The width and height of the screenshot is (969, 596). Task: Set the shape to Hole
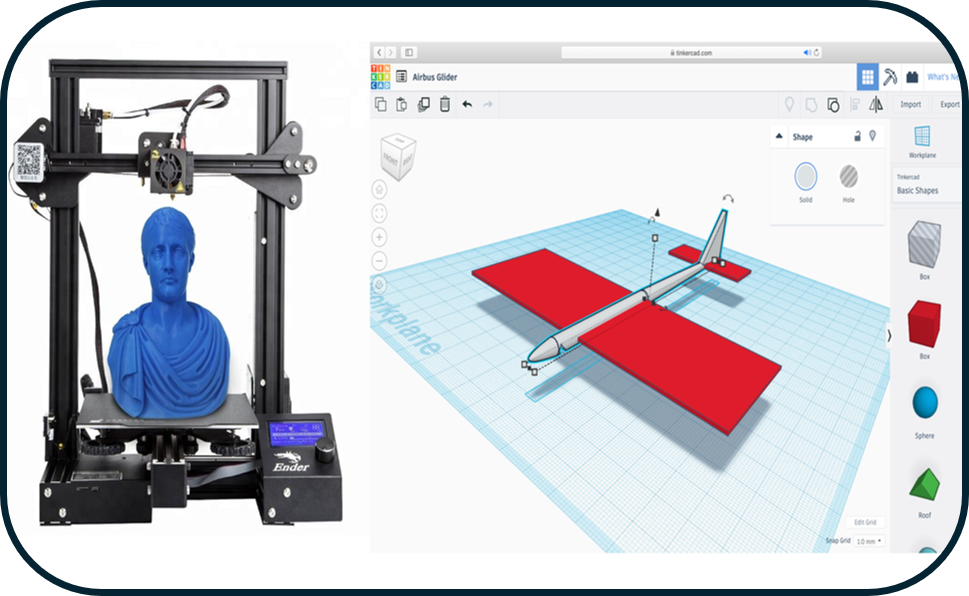coord(848,177)
